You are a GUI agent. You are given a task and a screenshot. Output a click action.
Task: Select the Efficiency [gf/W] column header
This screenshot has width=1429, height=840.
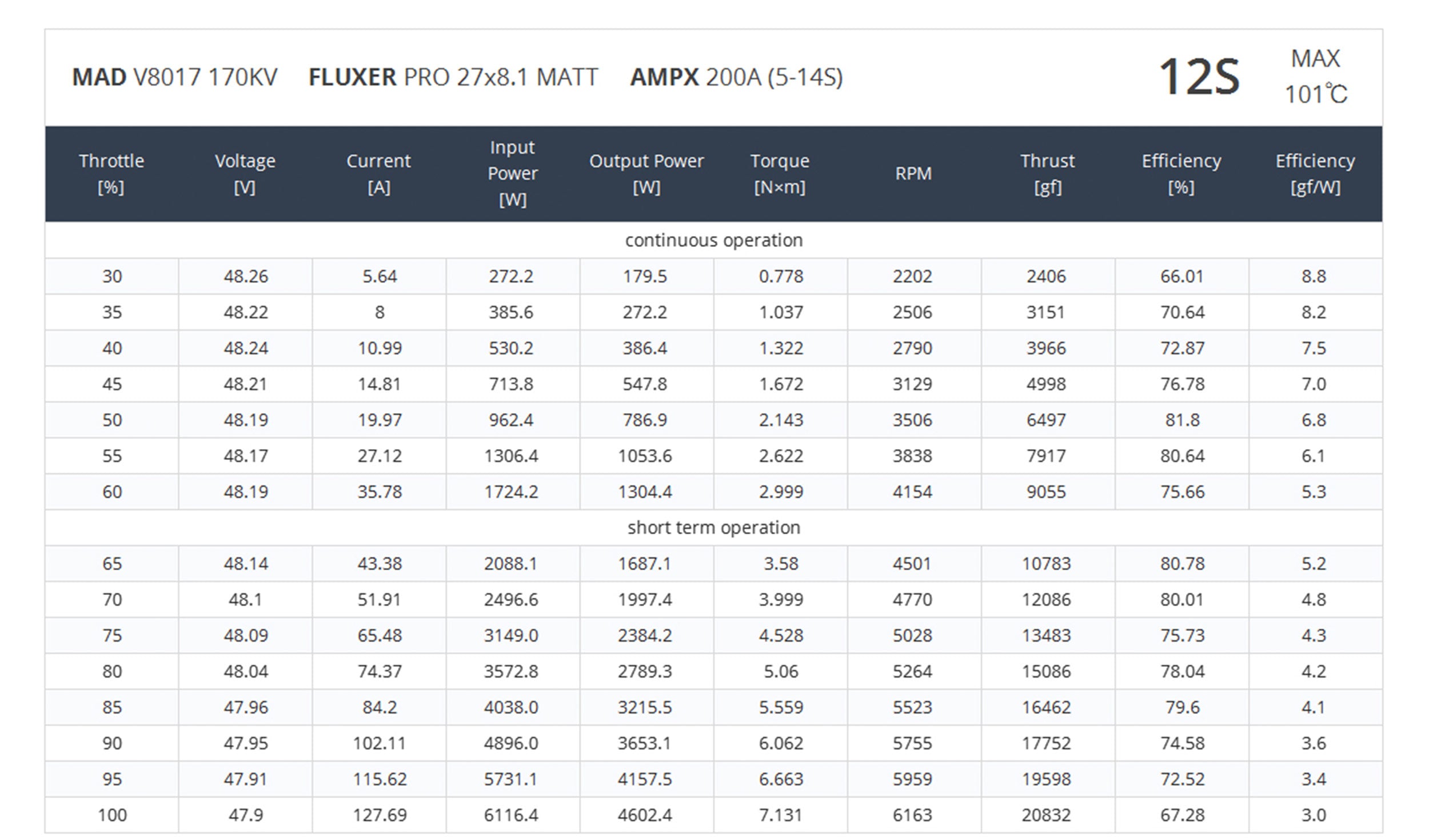(1315, 174)
